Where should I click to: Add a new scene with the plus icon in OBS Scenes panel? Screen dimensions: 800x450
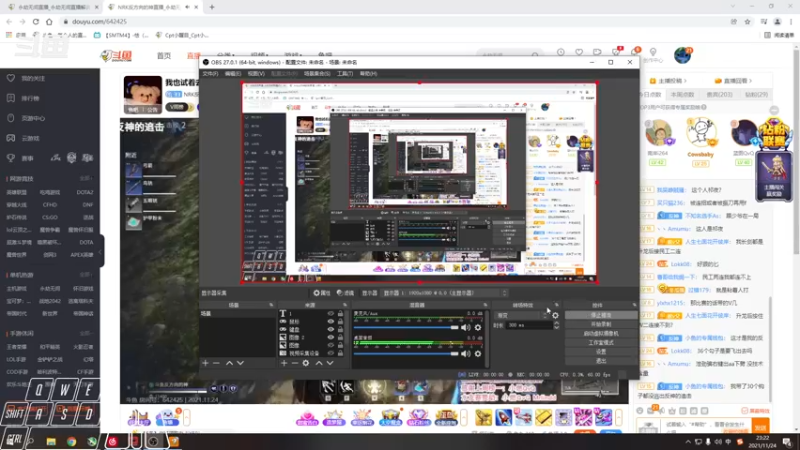[205, 363]
